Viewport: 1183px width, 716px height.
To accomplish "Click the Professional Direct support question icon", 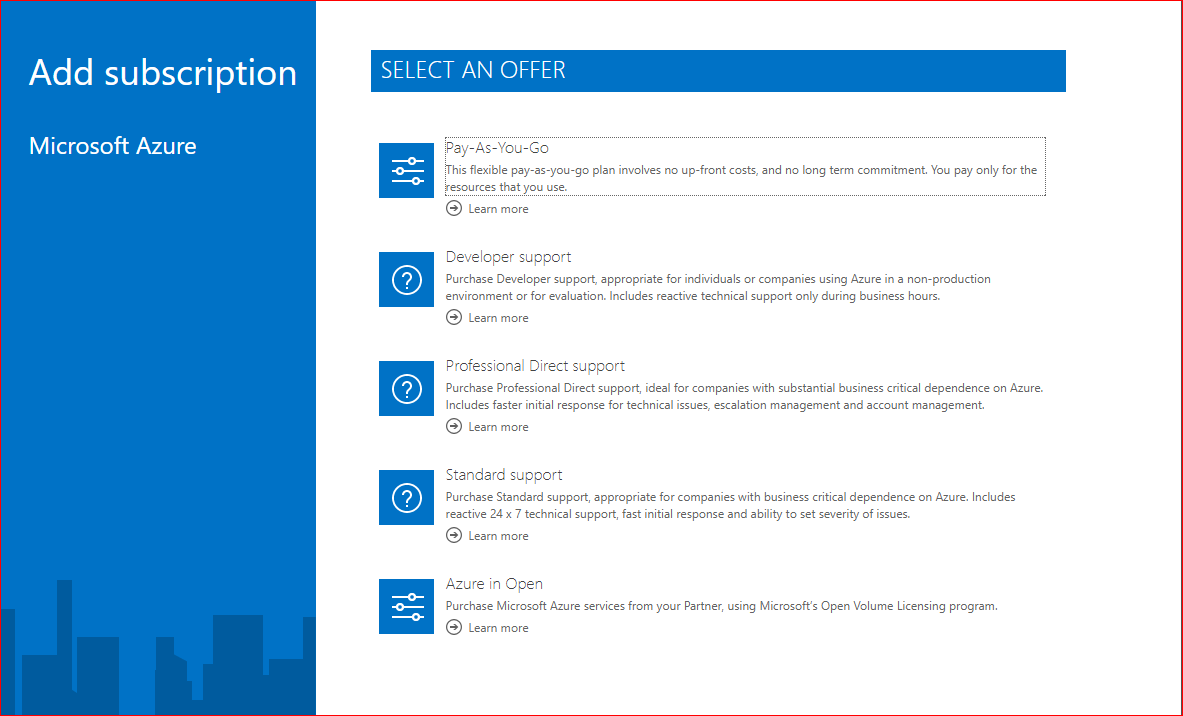I will click(x=406, y=389).
